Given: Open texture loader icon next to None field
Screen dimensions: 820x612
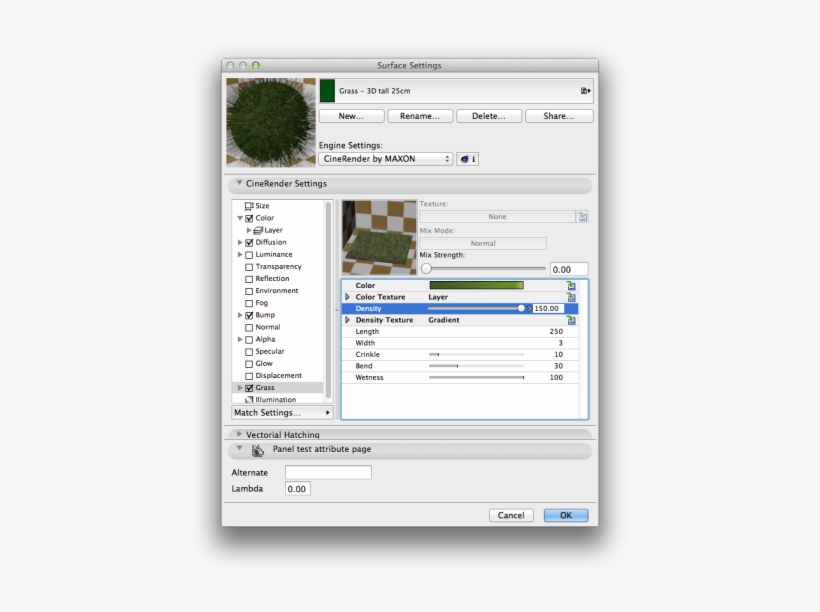Looking at the screenshot, I should click(582, 216).
